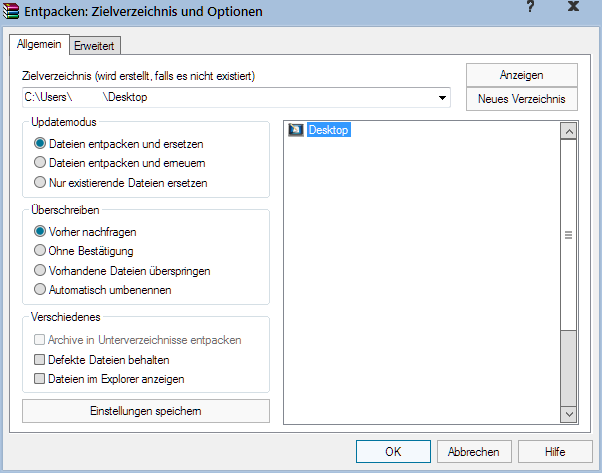This screenshot has height=473, width=602.
Task: Choose 'Vorhandene Dateien überspringen' option
Action: click(40, 270)
